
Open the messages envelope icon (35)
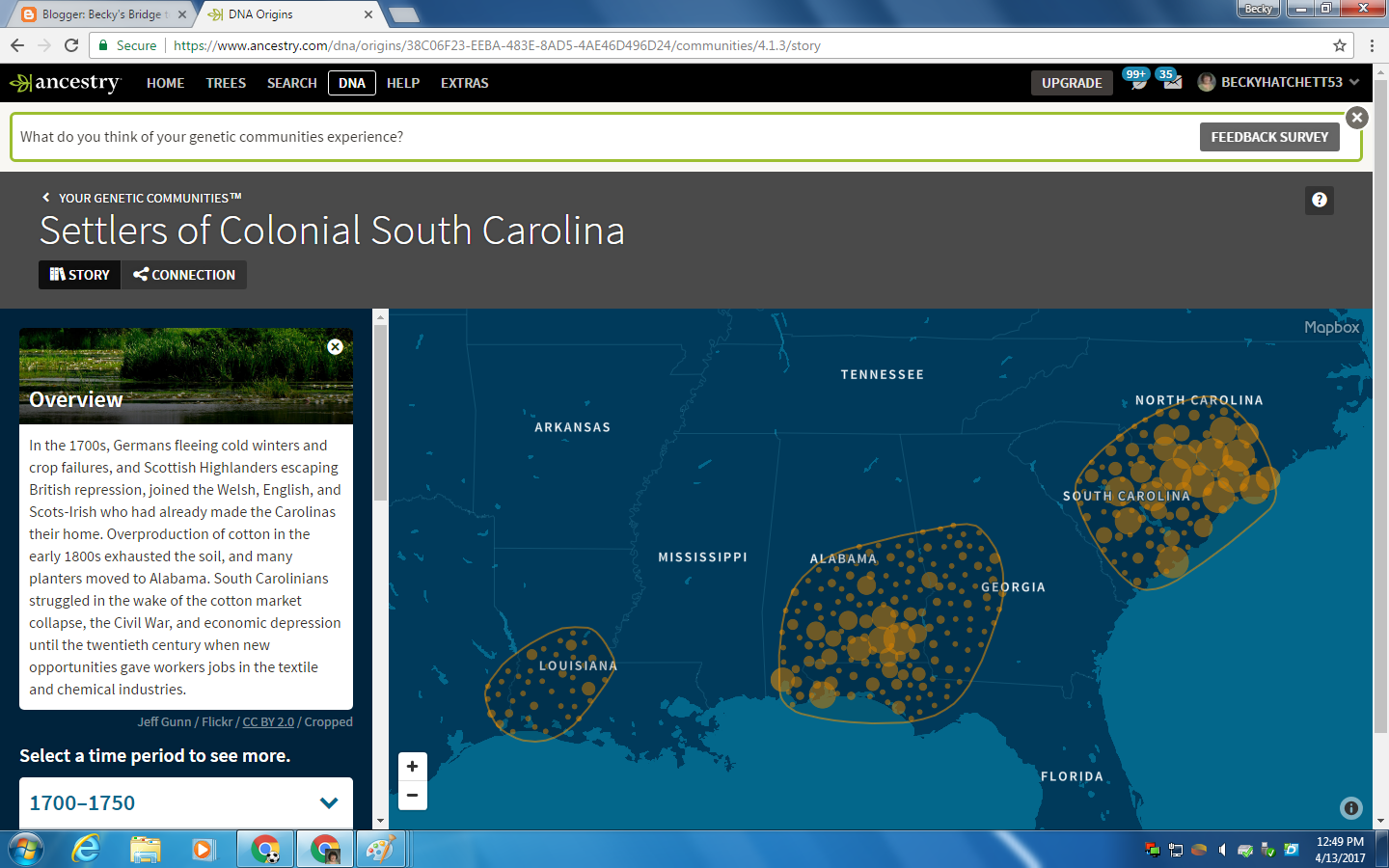coord(1171,81)
